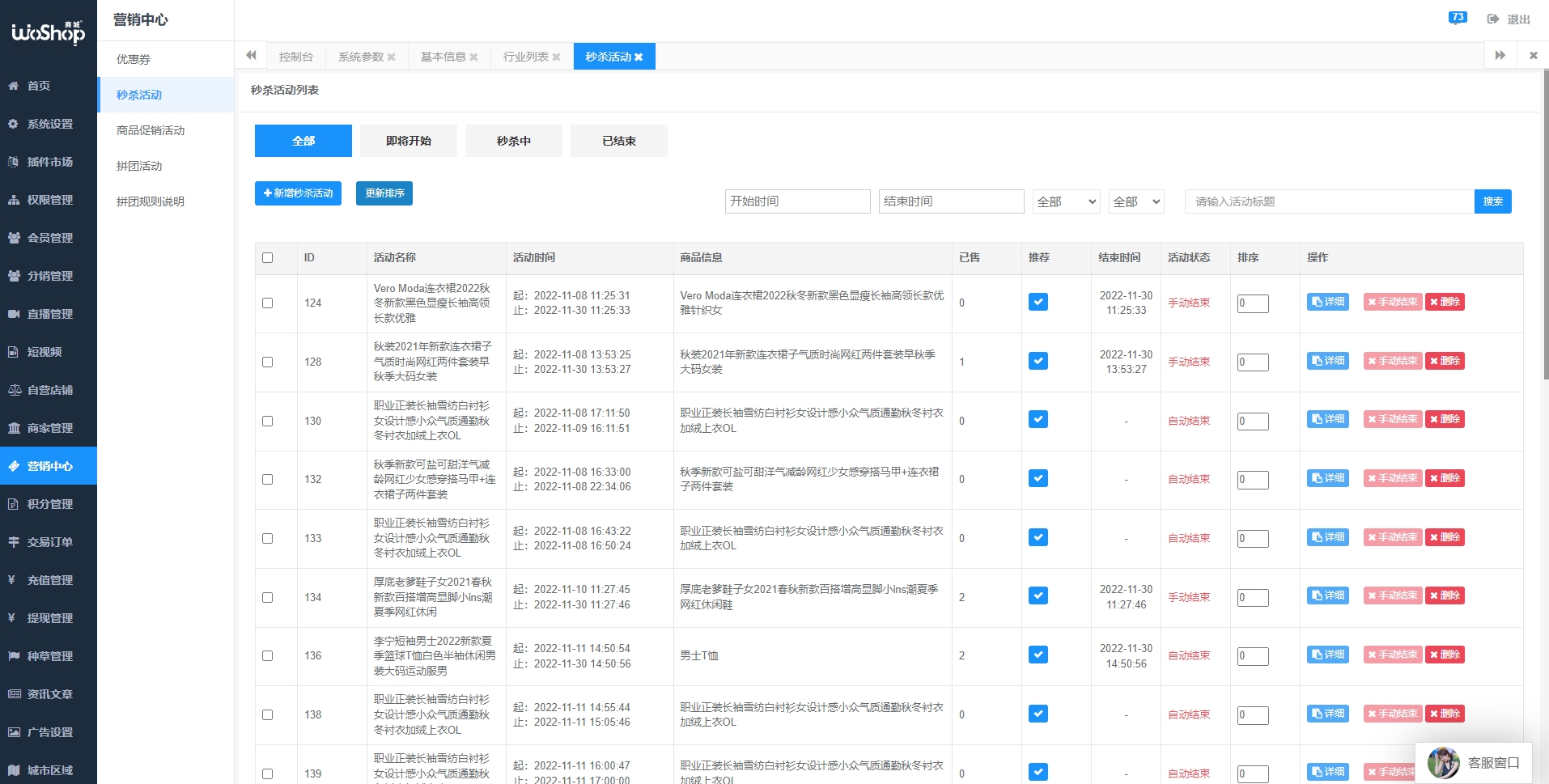Image resolution: width=1549 pixels, height=784 pixels.
Task: Click the message notification badge showing 73
Action: tap(1458, 17)
